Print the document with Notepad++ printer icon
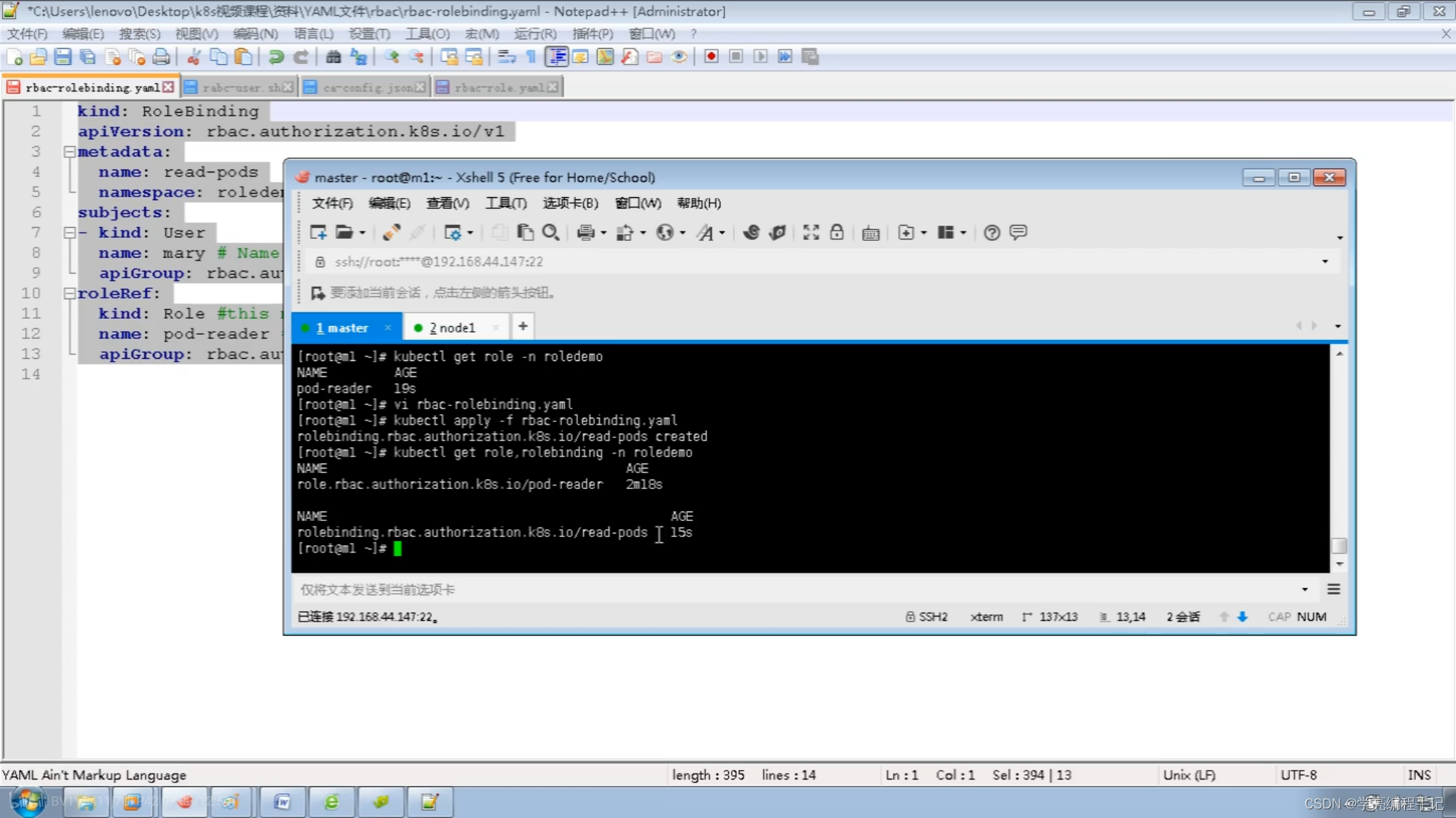The width and height of the screenshot is (1456, 818). coord(162,57)
